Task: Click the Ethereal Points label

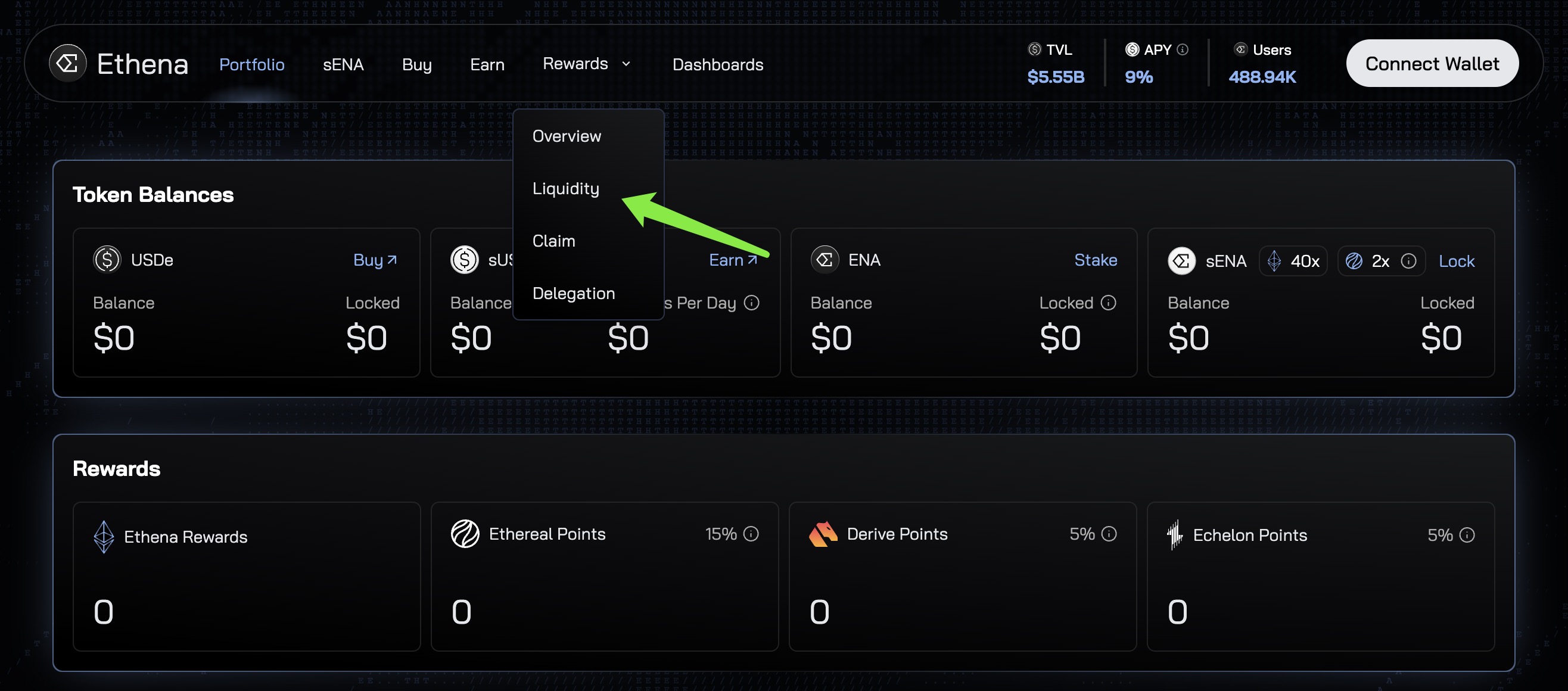Action: click(x=547, y=534)
